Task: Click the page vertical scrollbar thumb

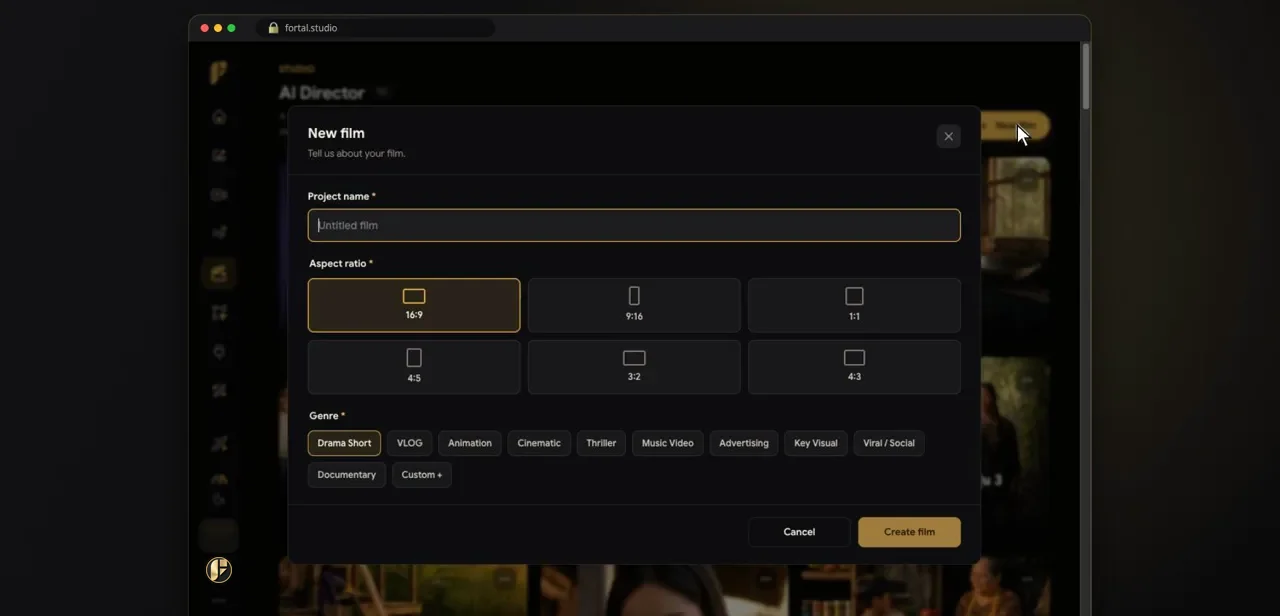Action: pyautogui.click(x=1085, y=76)
